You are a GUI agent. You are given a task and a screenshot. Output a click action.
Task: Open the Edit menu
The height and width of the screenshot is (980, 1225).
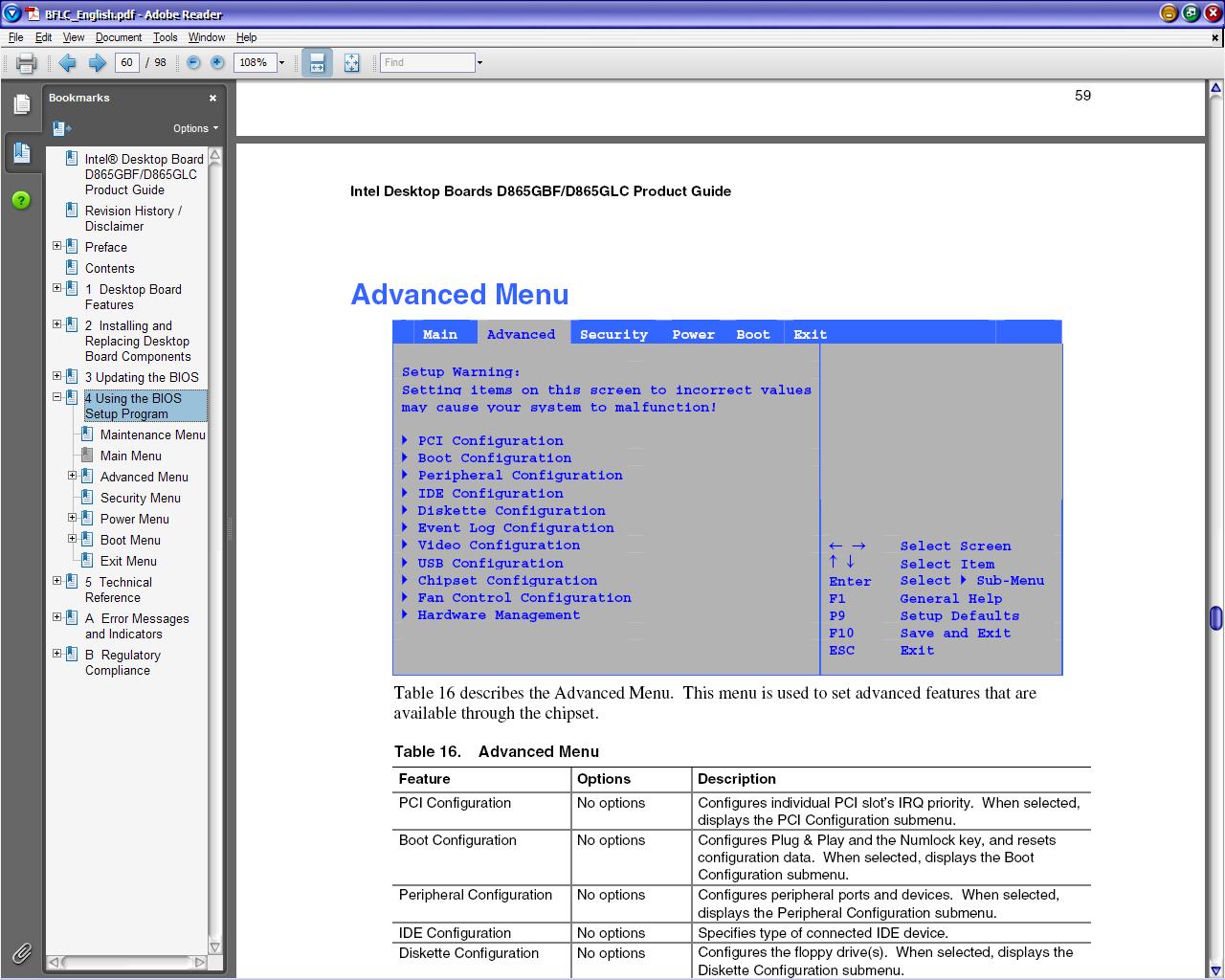click(44, 37)
